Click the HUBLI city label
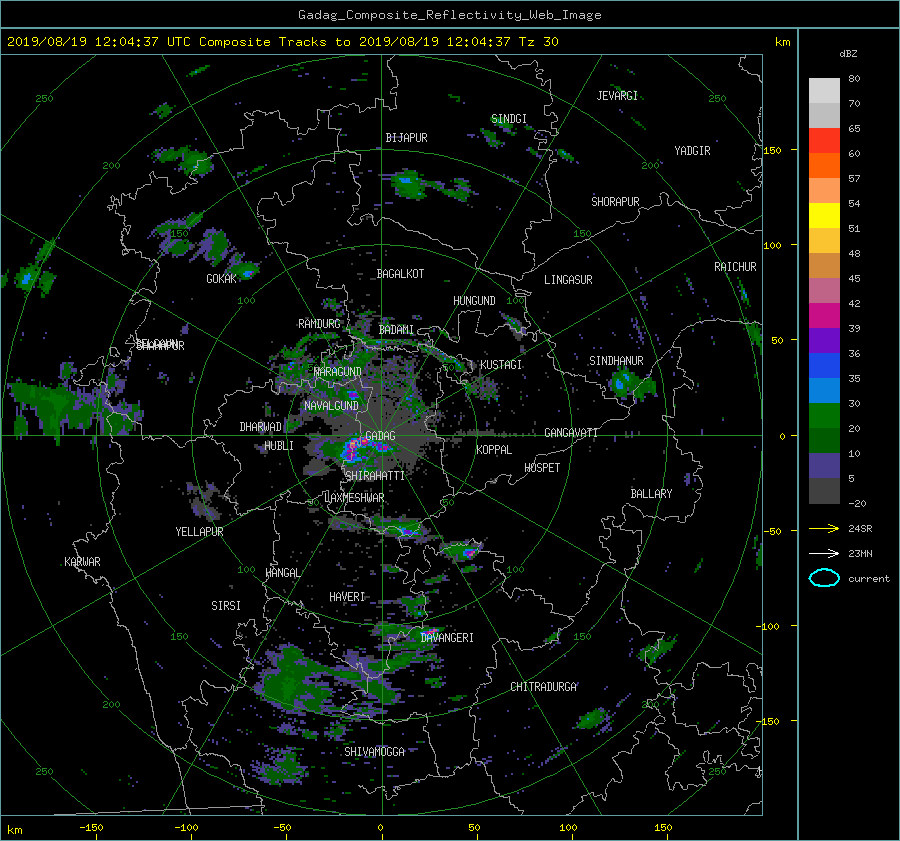Viewport: 900px width, 841px height. coord(279,446)
